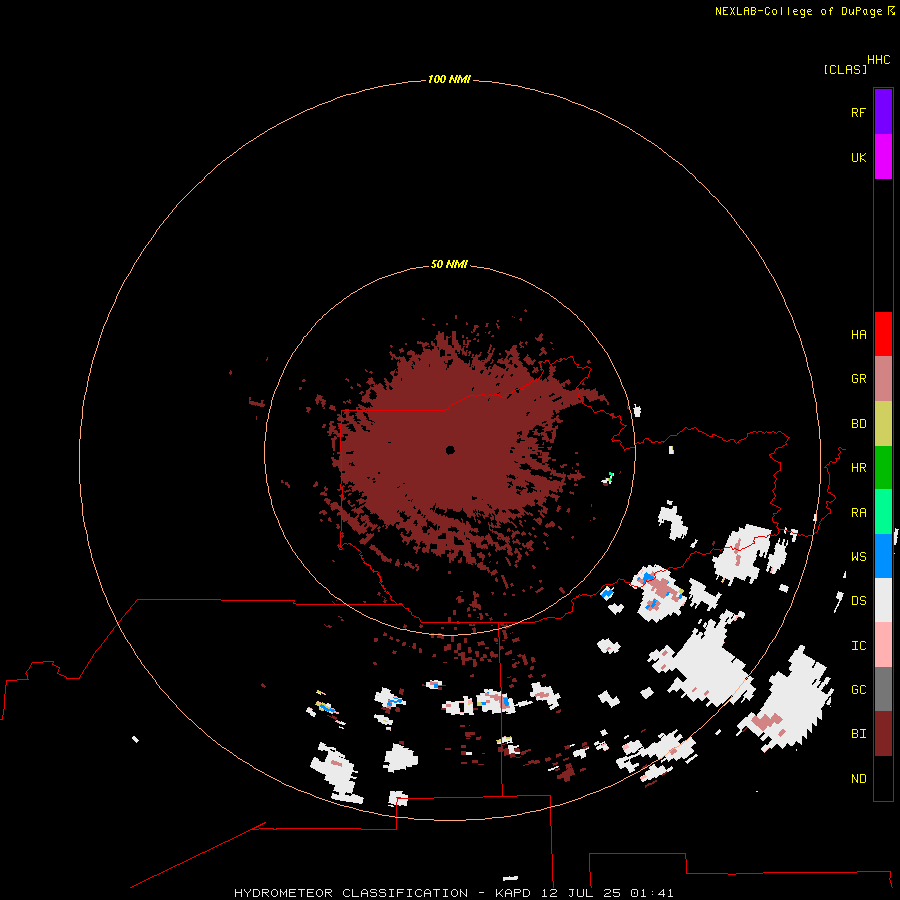Click the GC legend label
Viewport: 900px width, 900px height.
pyautogui.click(x=859, y=690)
